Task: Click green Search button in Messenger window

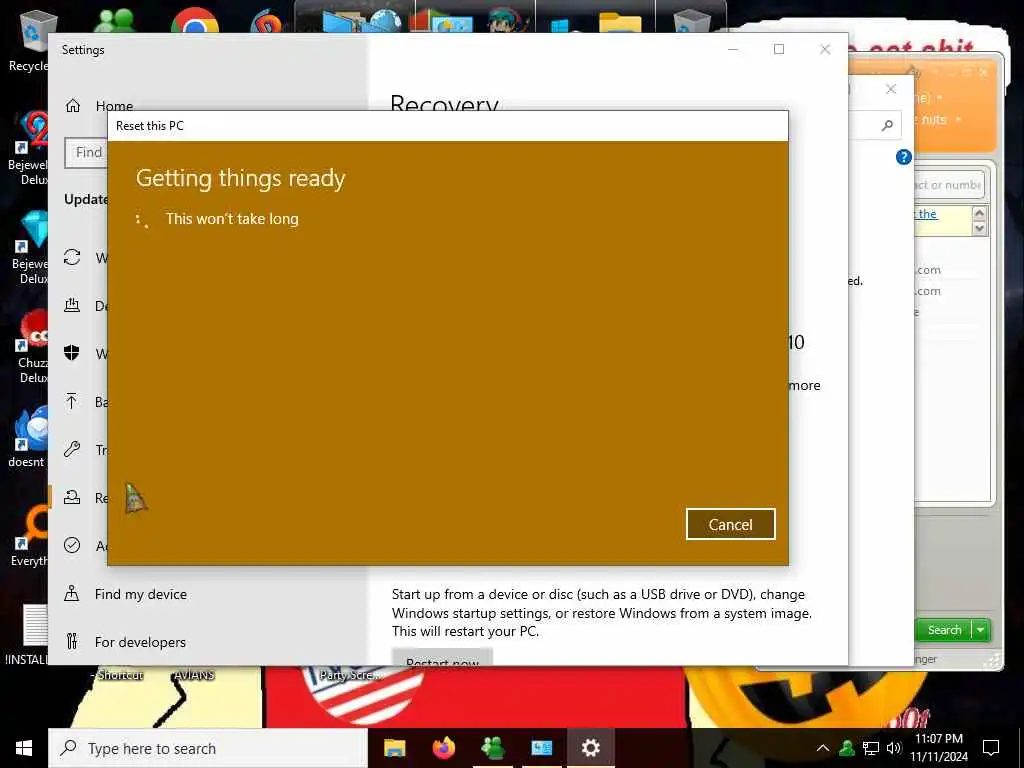Action: point(944,630)
